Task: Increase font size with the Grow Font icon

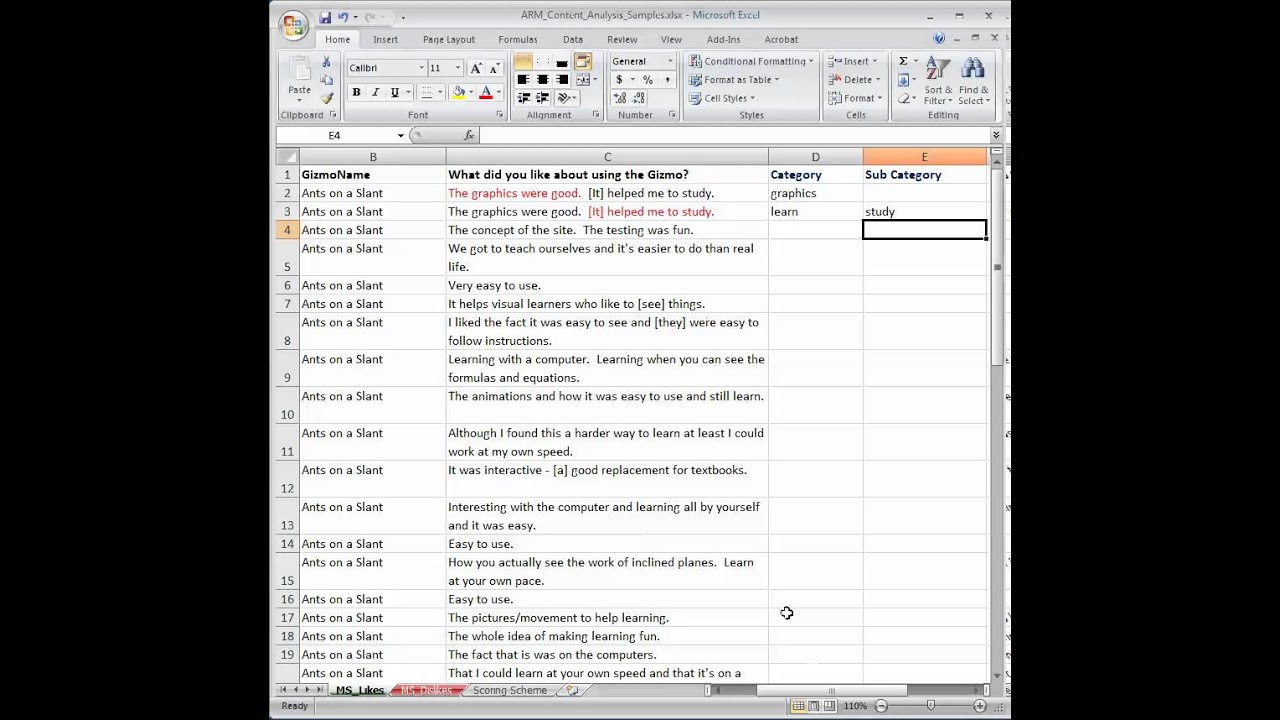Action: click(476, 68)
